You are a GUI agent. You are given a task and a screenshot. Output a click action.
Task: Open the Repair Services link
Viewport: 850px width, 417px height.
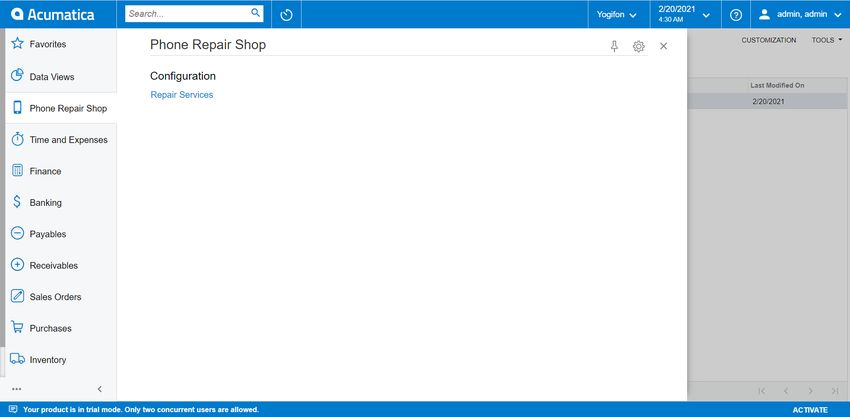pos(182,94)
